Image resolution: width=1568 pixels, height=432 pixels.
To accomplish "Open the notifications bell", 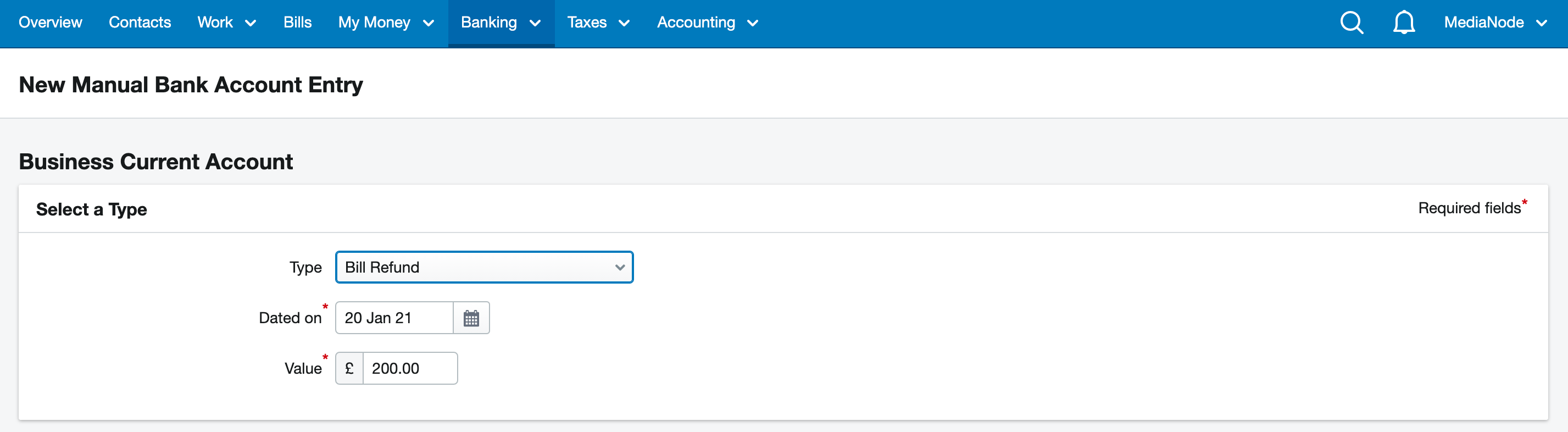I will [1404, 23].
